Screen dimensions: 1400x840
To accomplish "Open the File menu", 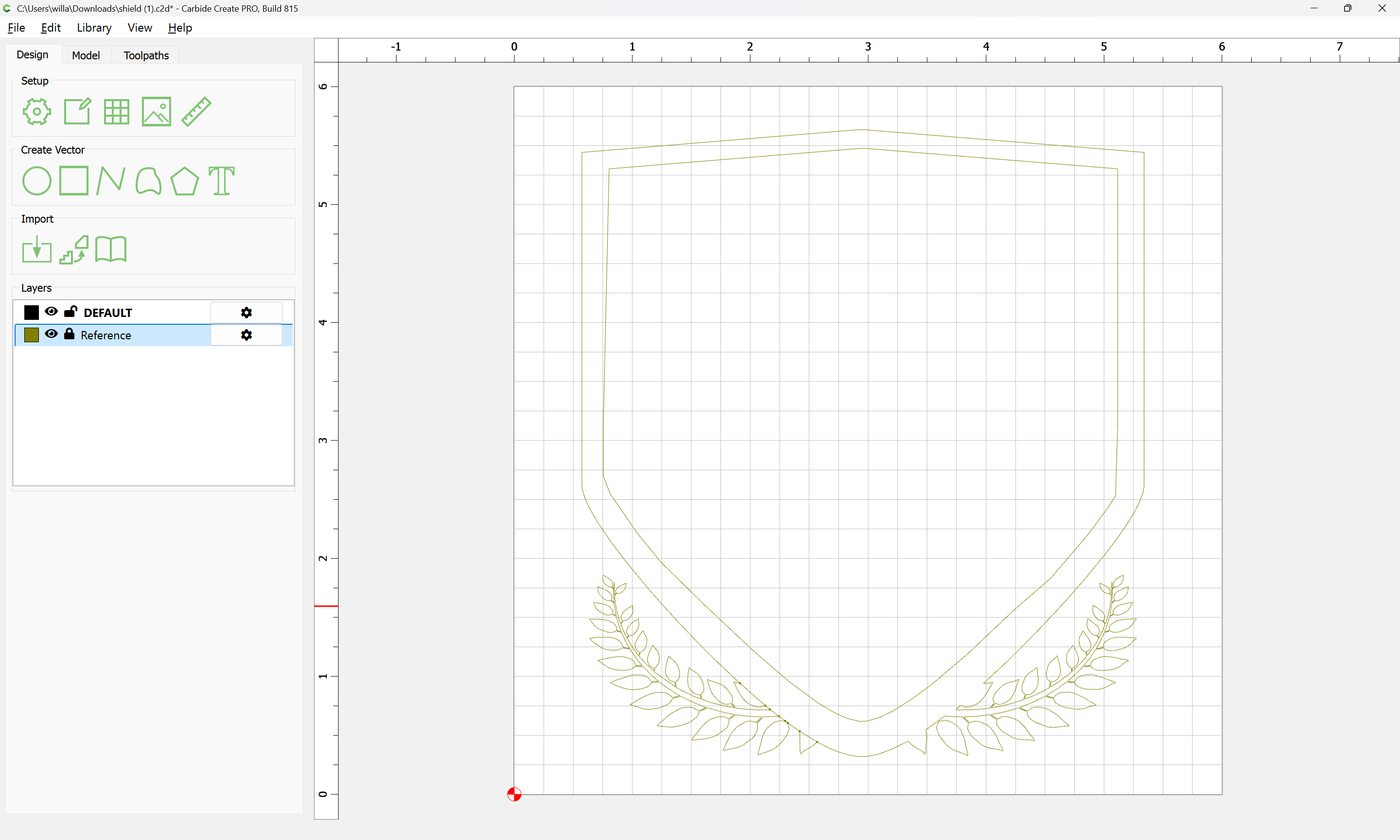I will 17,28.
